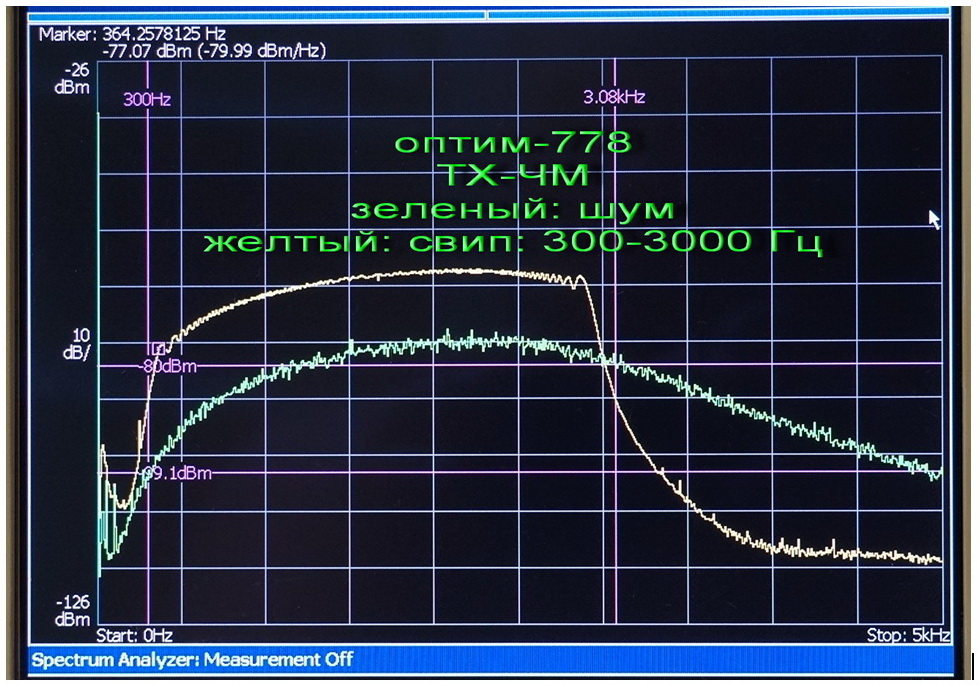979x685 pixels.
Task: Click the -126 dBm bottom level label
Action: tap(72, 611)
